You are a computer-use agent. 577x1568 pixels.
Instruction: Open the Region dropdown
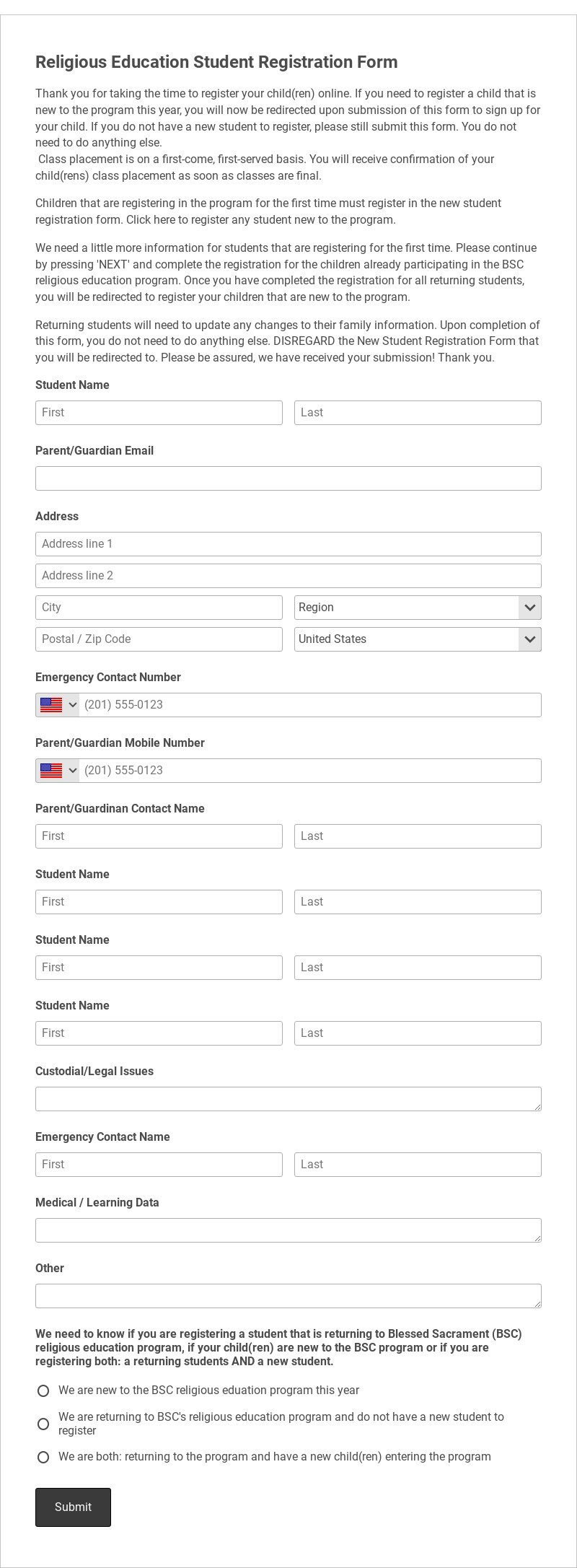[418, 608]
